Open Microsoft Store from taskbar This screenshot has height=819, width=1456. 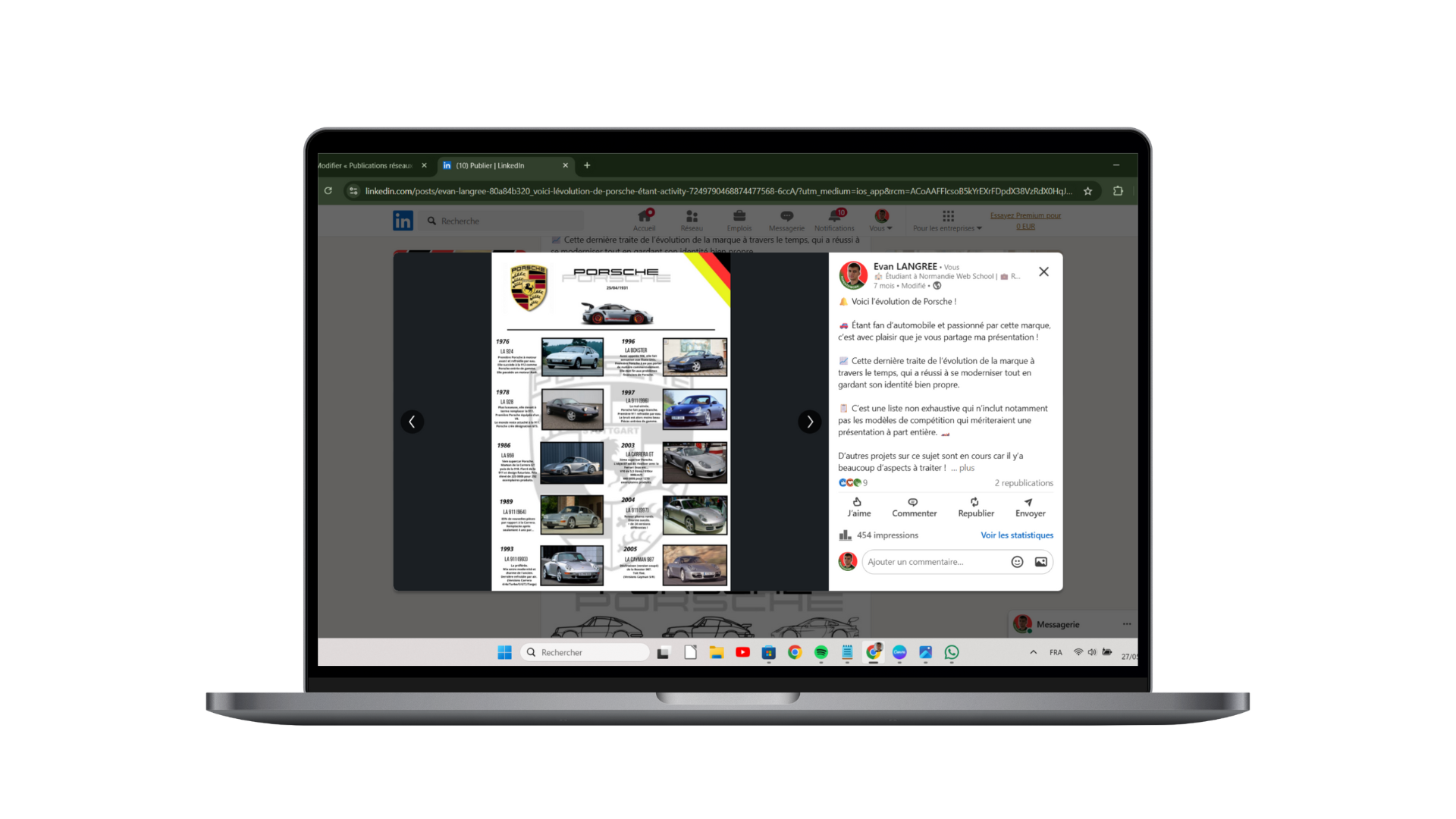tap(769, 652)
